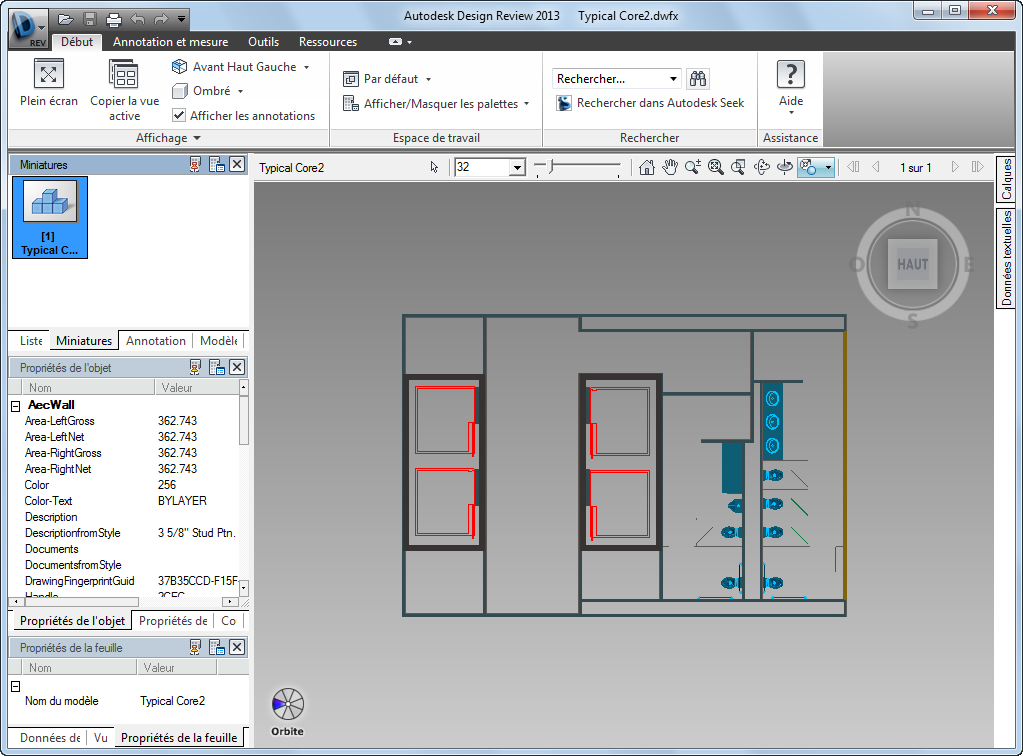Collapse the AecWall properties group
This screenshot has height=756, width=1023.
pos(16,406)
